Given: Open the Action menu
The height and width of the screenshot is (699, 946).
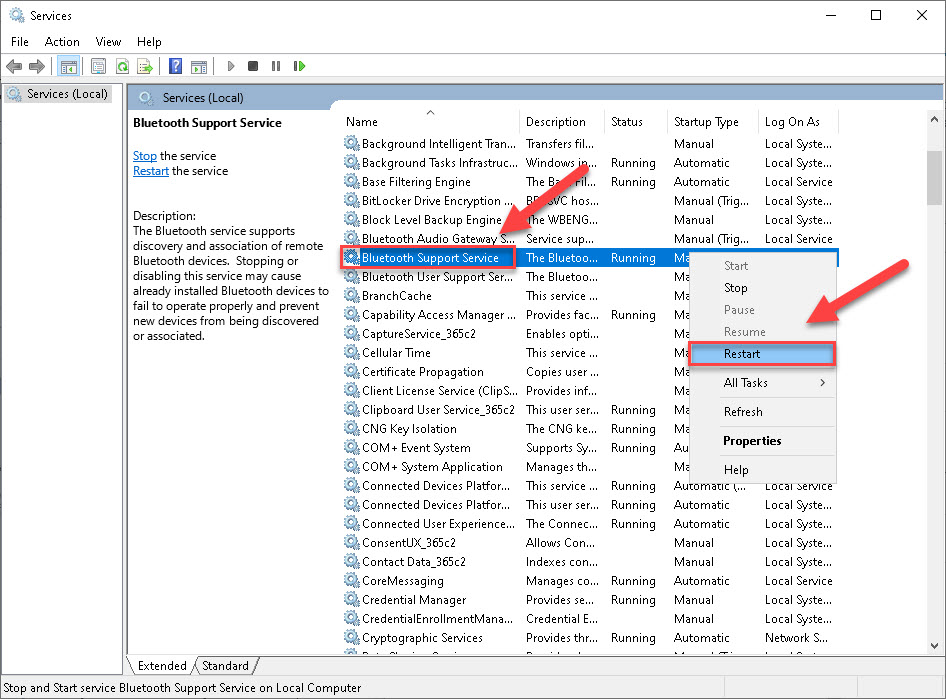Looking at the screenshot, I should pos(62,42).
